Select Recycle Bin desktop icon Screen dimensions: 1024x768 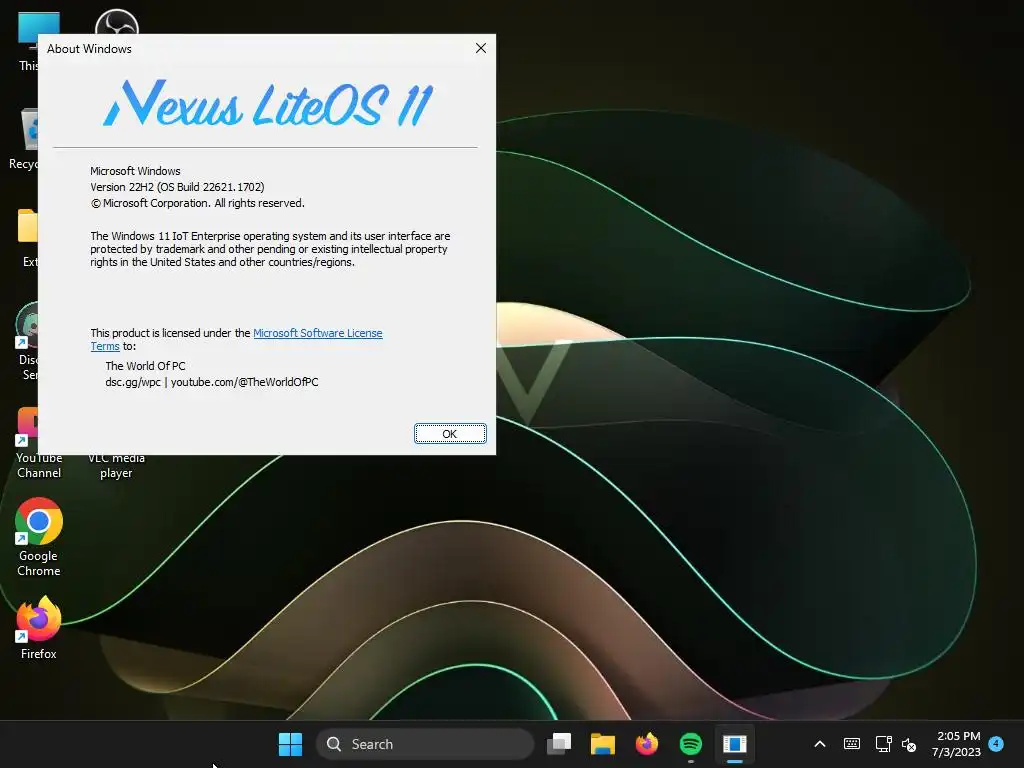click(25, 140)
